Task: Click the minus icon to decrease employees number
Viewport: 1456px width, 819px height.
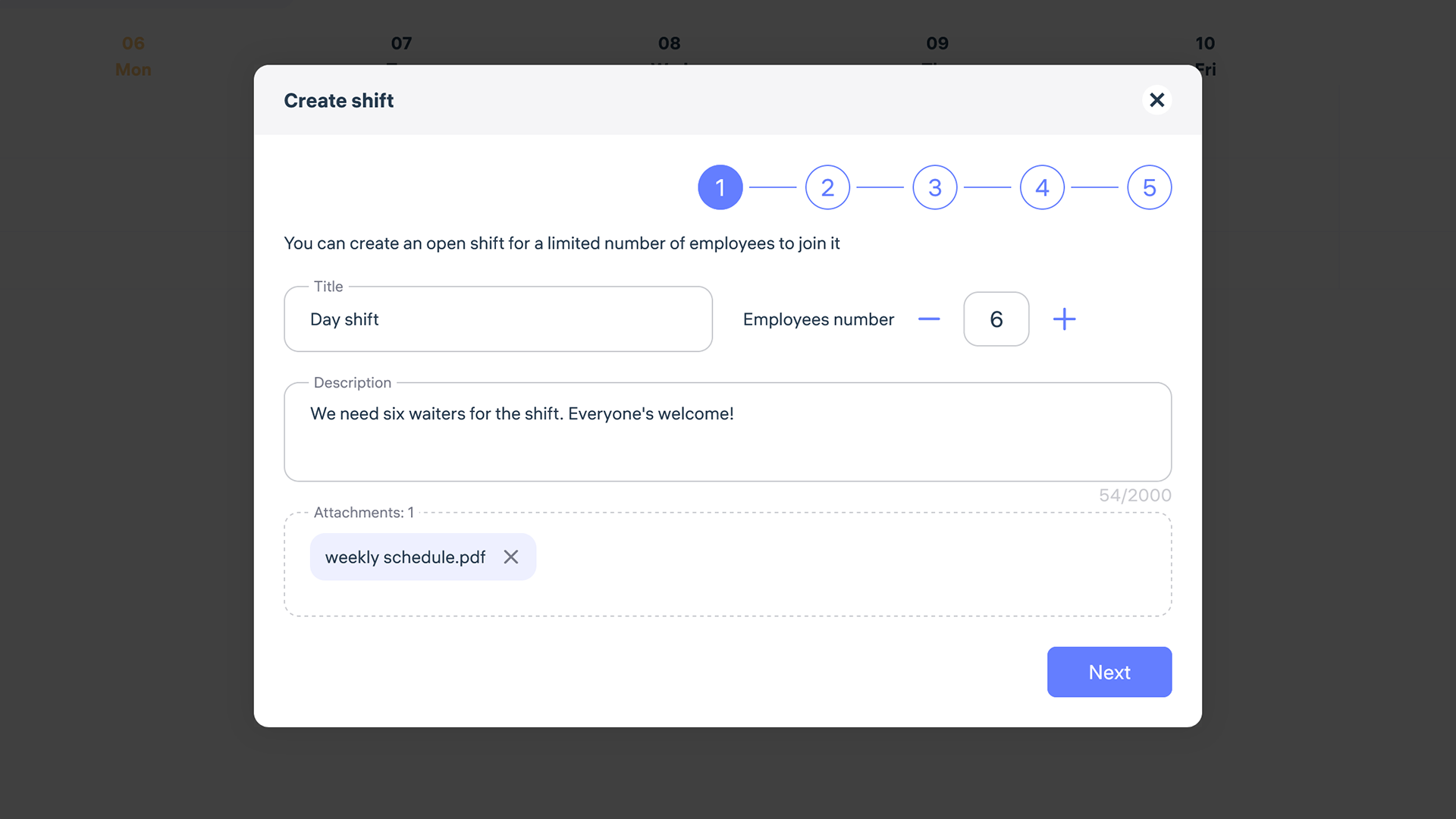Action: [929, 319]
